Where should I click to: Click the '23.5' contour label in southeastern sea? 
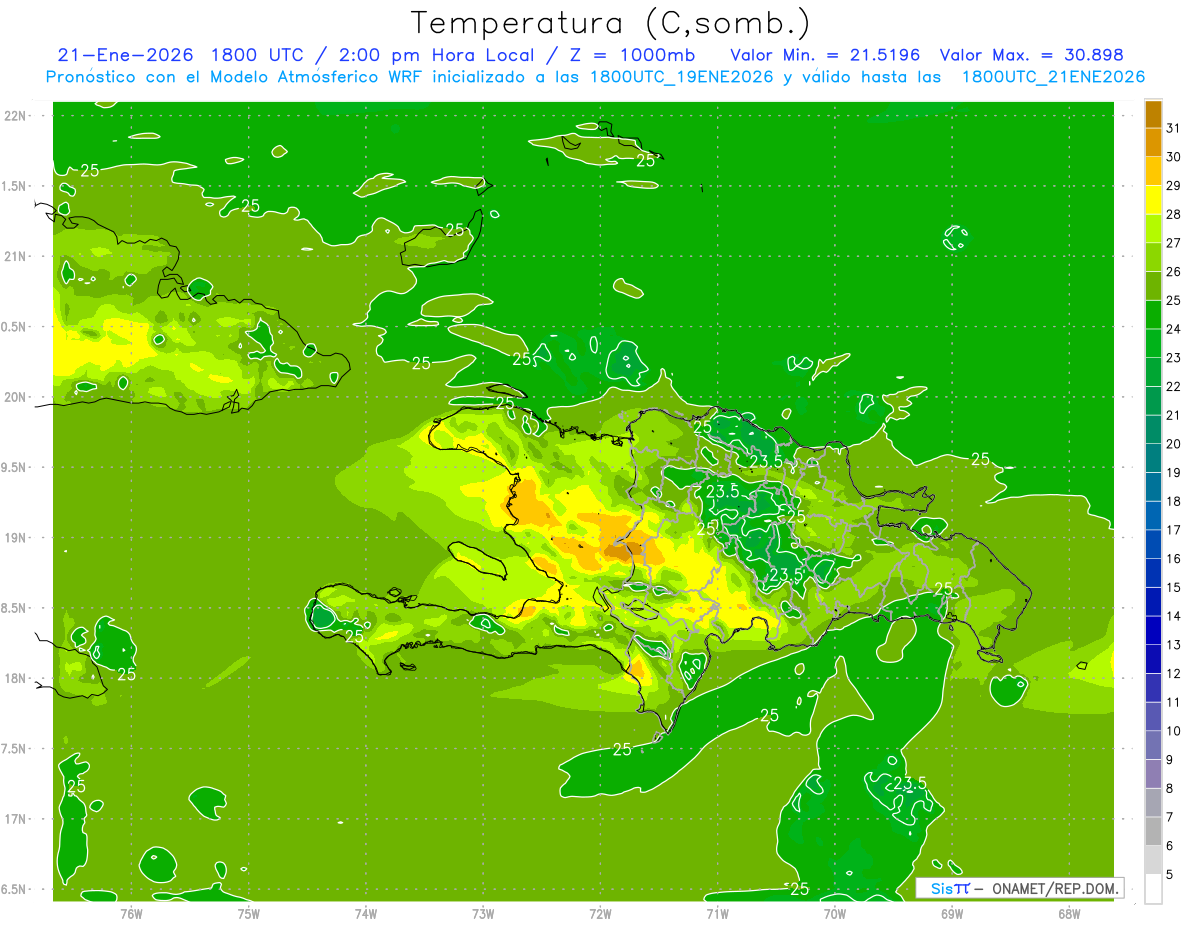click(910, 783)
